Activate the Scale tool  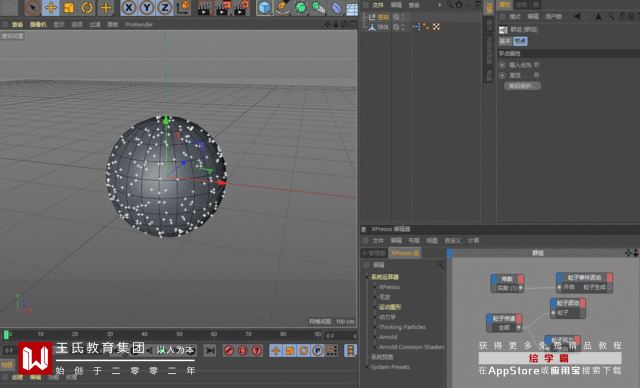pyautogui.click(x=69, y=7)
